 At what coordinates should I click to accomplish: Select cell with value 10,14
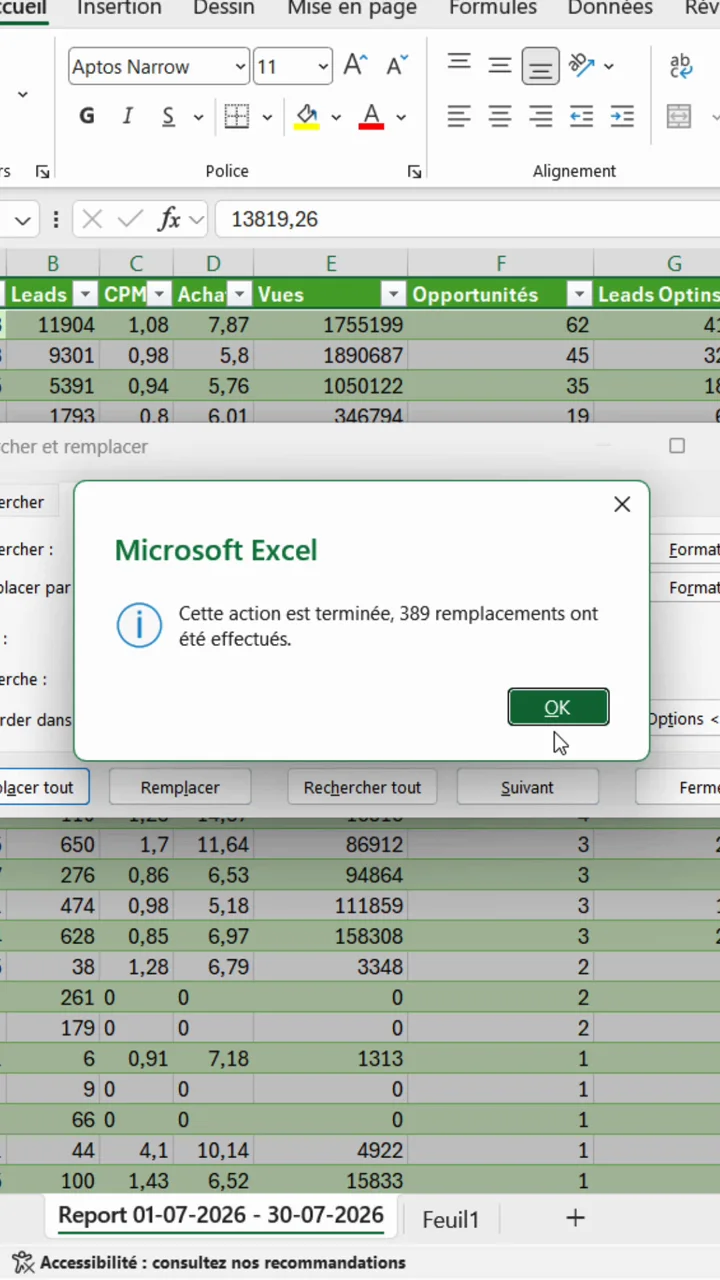(213, 1151)
